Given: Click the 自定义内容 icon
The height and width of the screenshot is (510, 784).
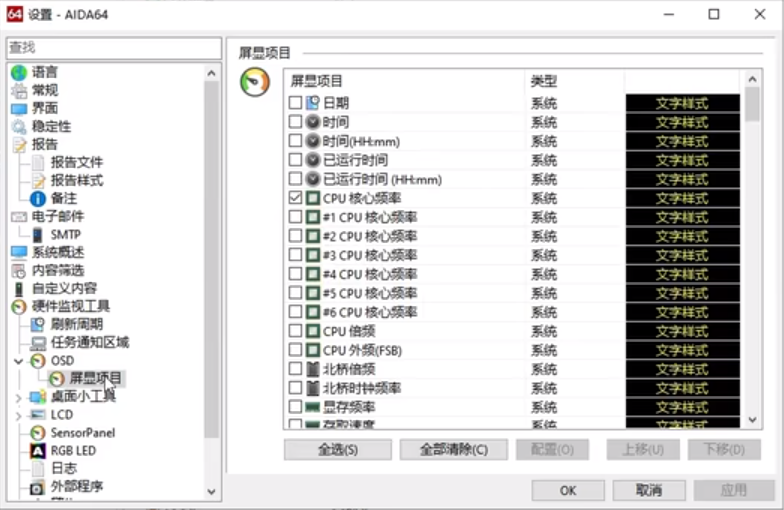Looking at the screenshot, I should point(19,288).
